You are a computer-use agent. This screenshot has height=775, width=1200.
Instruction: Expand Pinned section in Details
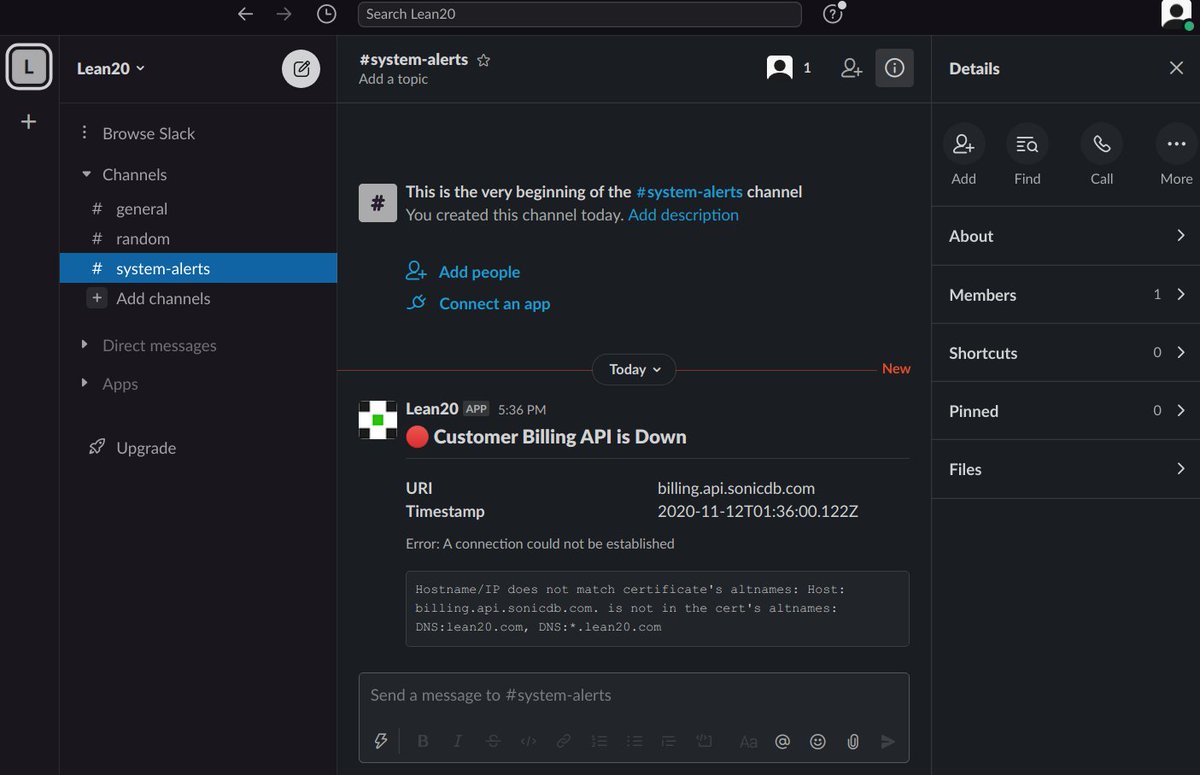(1066, 410)
